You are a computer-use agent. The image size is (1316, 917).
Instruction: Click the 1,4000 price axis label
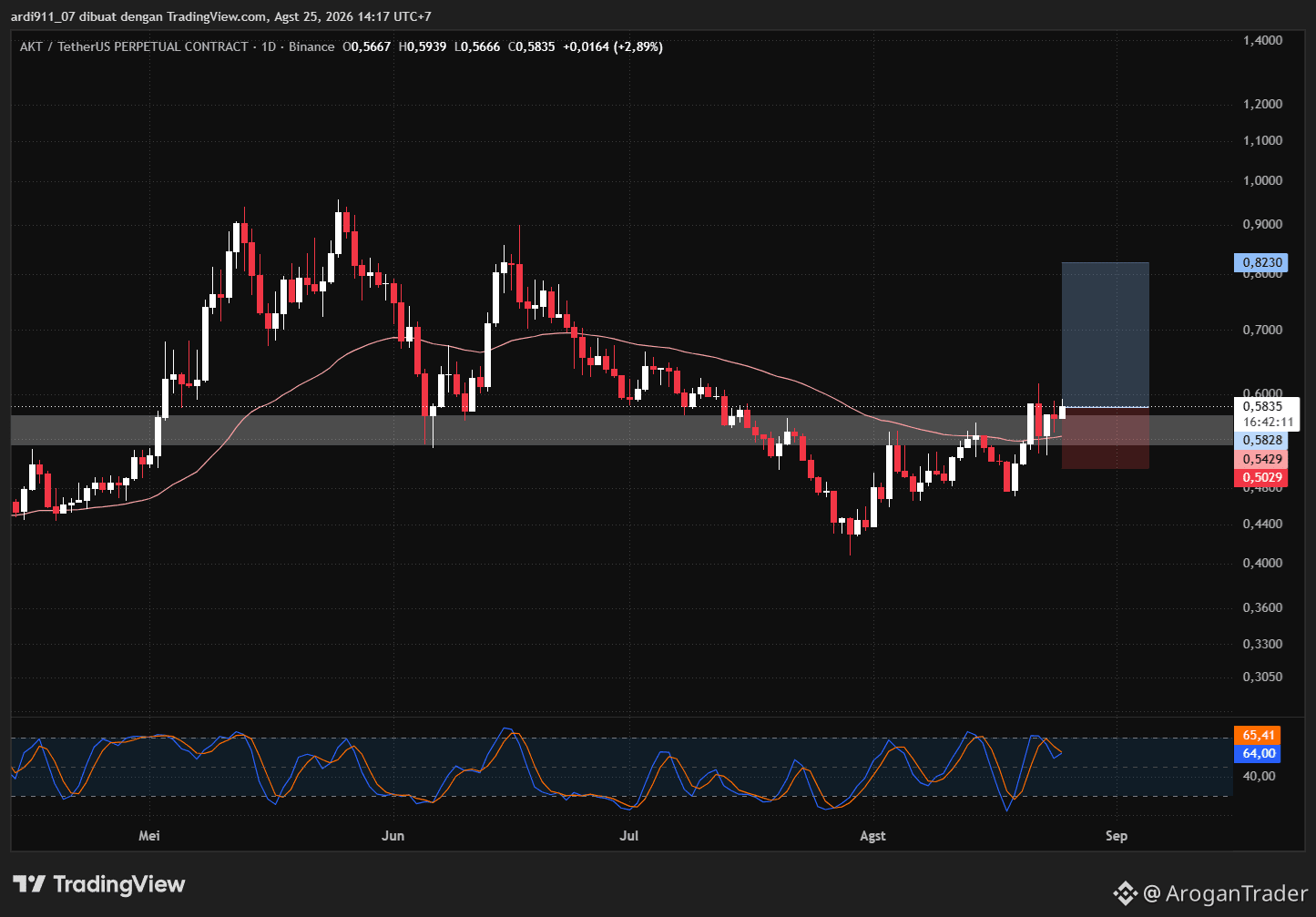tap(1262, 40)
